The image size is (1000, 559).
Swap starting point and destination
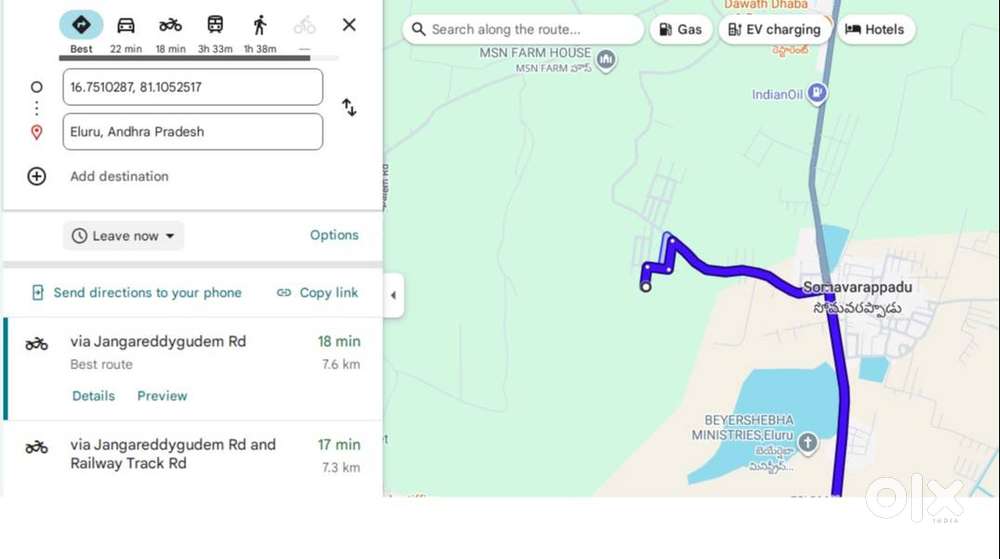coord(349,107)
